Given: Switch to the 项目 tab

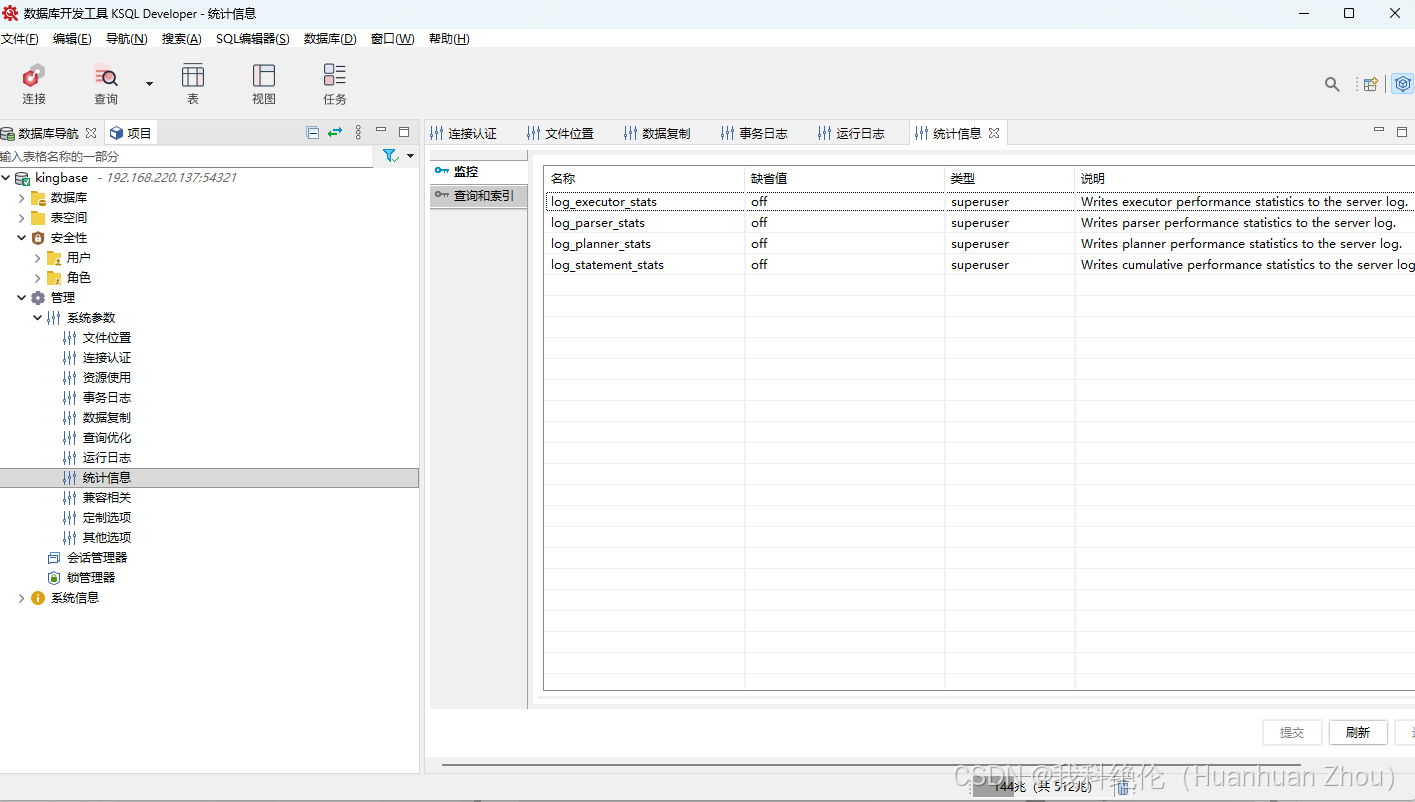Looking at the screenshot, I should click(x=130, y=133).
